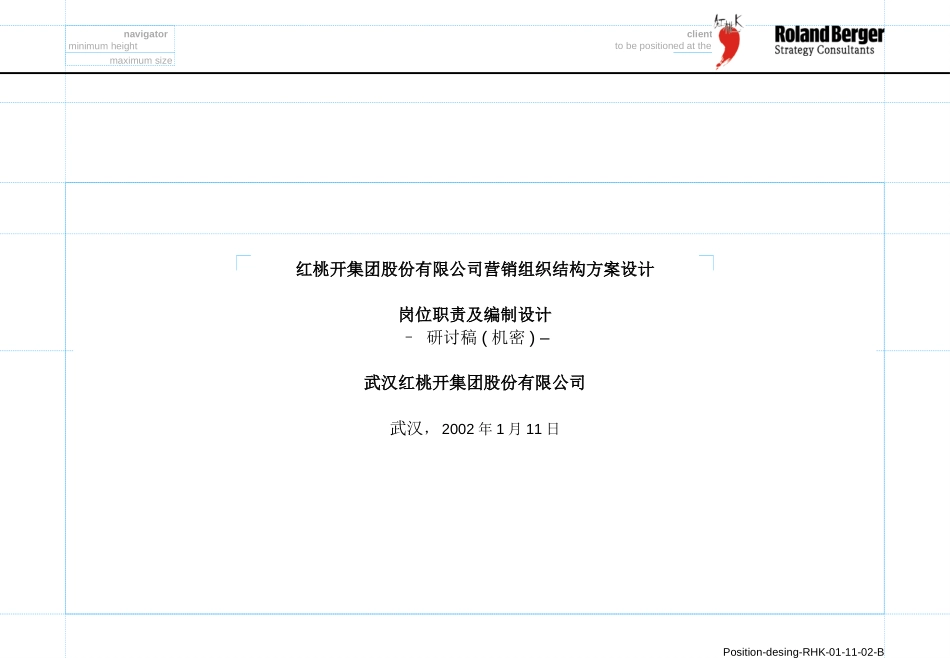Click the Roland Berger logo text
The image size is (950, 658).
pos(829,34)
